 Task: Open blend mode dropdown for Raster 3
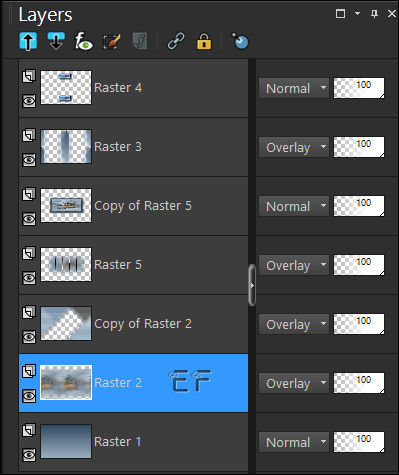click(x=294, y=147)
